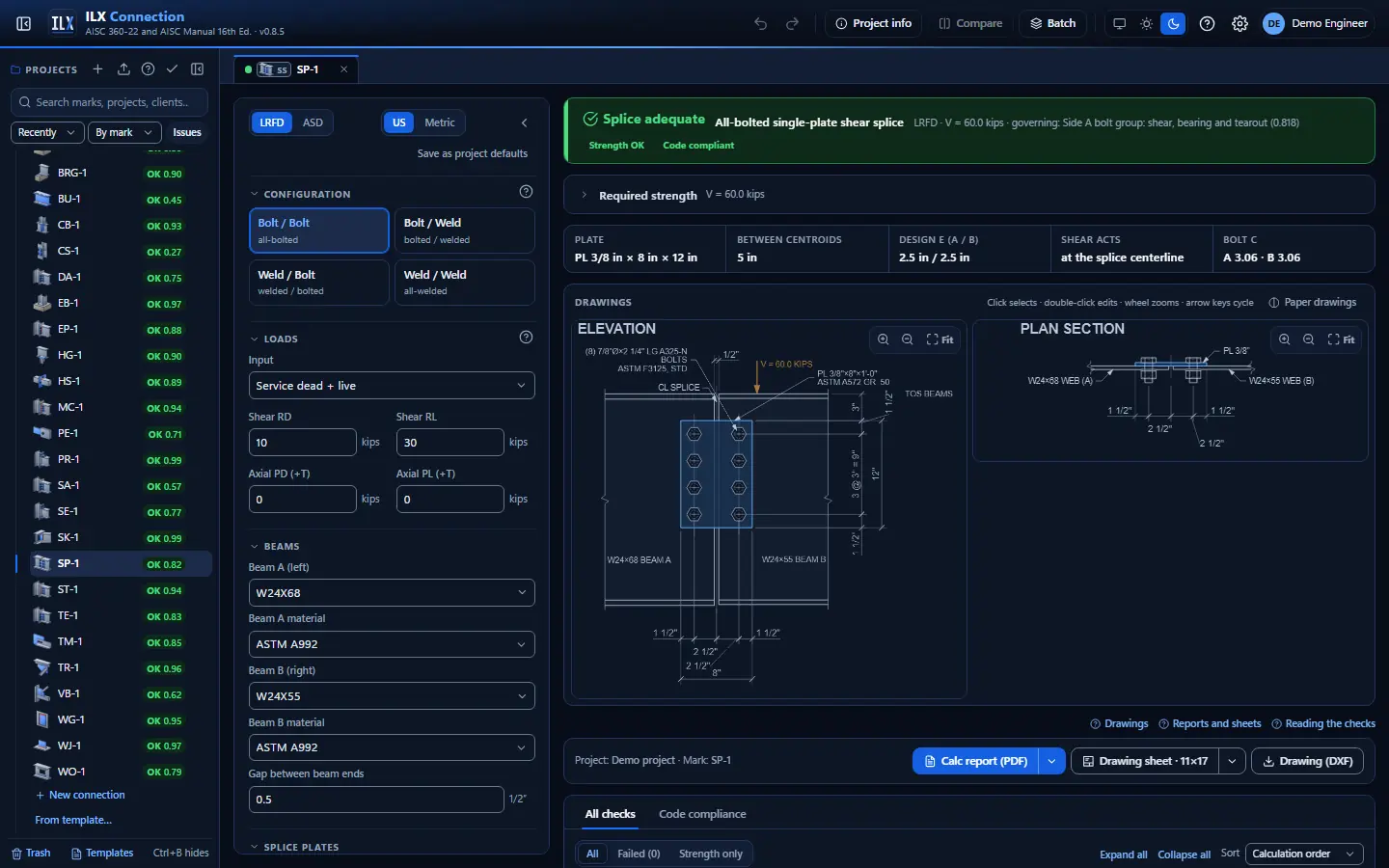This screenshot has height=868, width=1389.
Task: Click the checkmark icon in Projects header
Action: click(172, 69)
